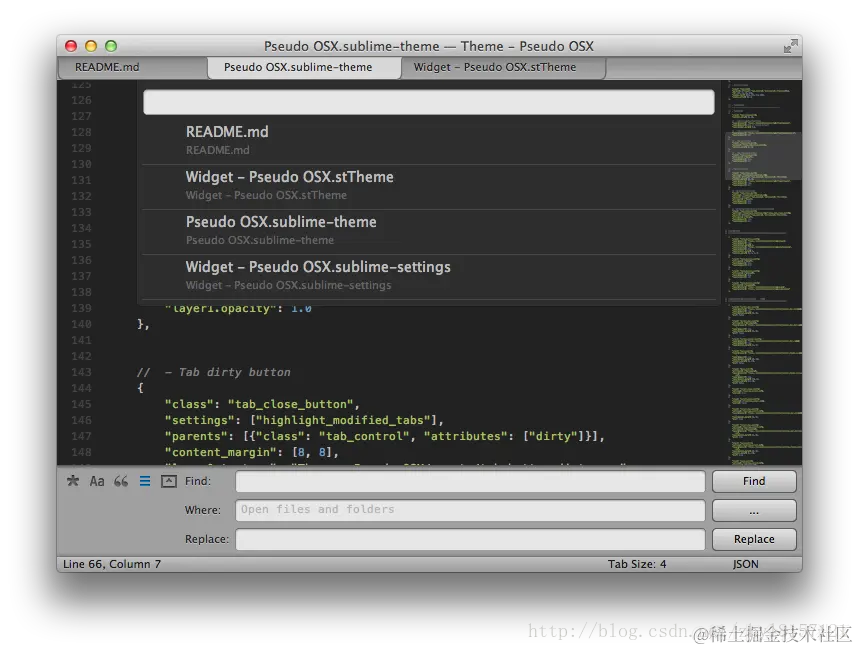Click the Tab dirty button comment line
Viewport: 859px width, 651px height.
(x=214, y=372)
